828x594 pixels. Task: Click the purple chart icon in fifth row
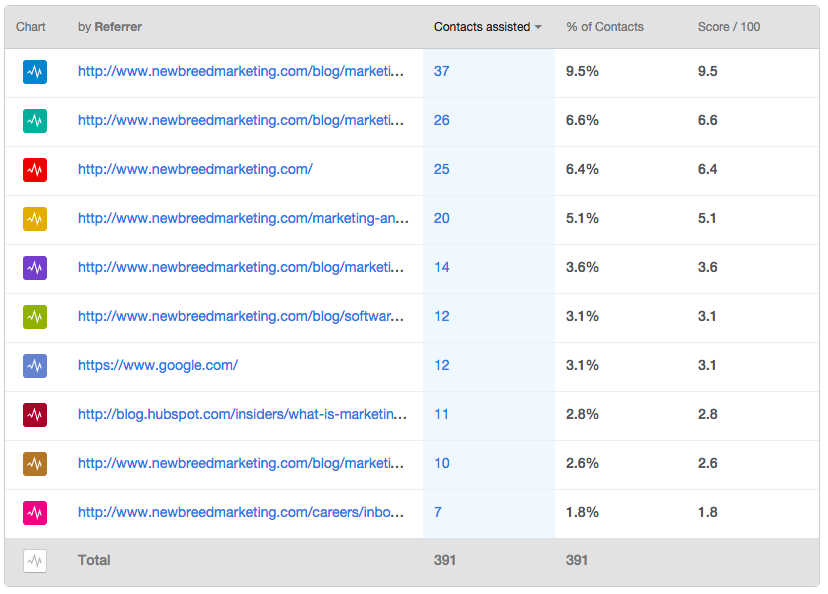35,268
